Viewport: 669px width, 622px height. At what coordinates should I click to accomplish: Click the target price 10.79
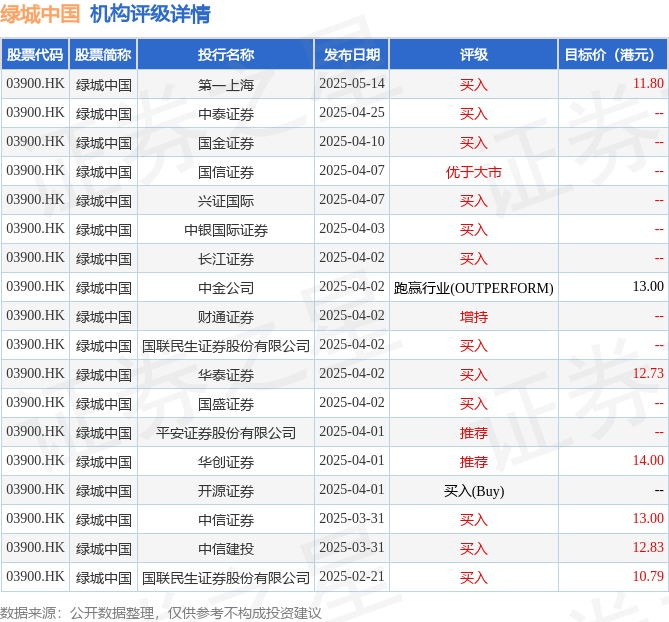pos(648,576)
